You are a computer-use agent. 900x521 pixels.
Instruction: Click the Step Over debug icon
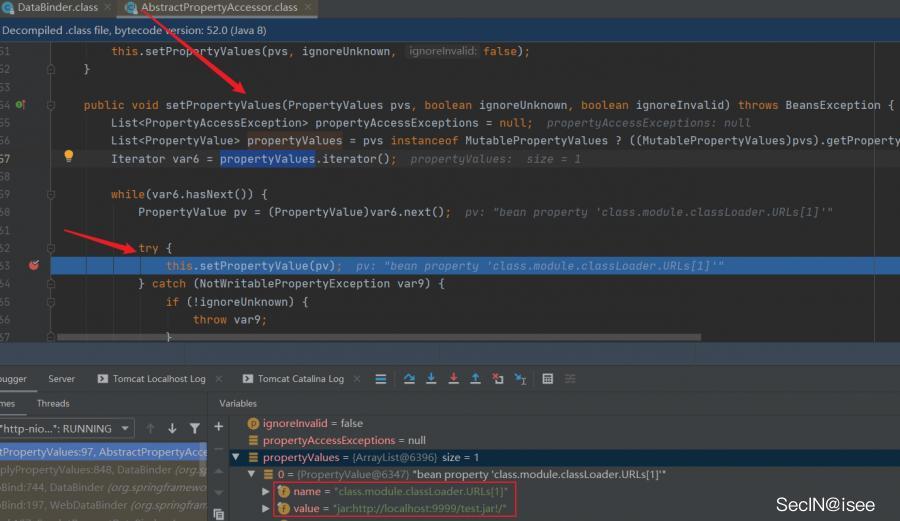(x=409, y=379)
